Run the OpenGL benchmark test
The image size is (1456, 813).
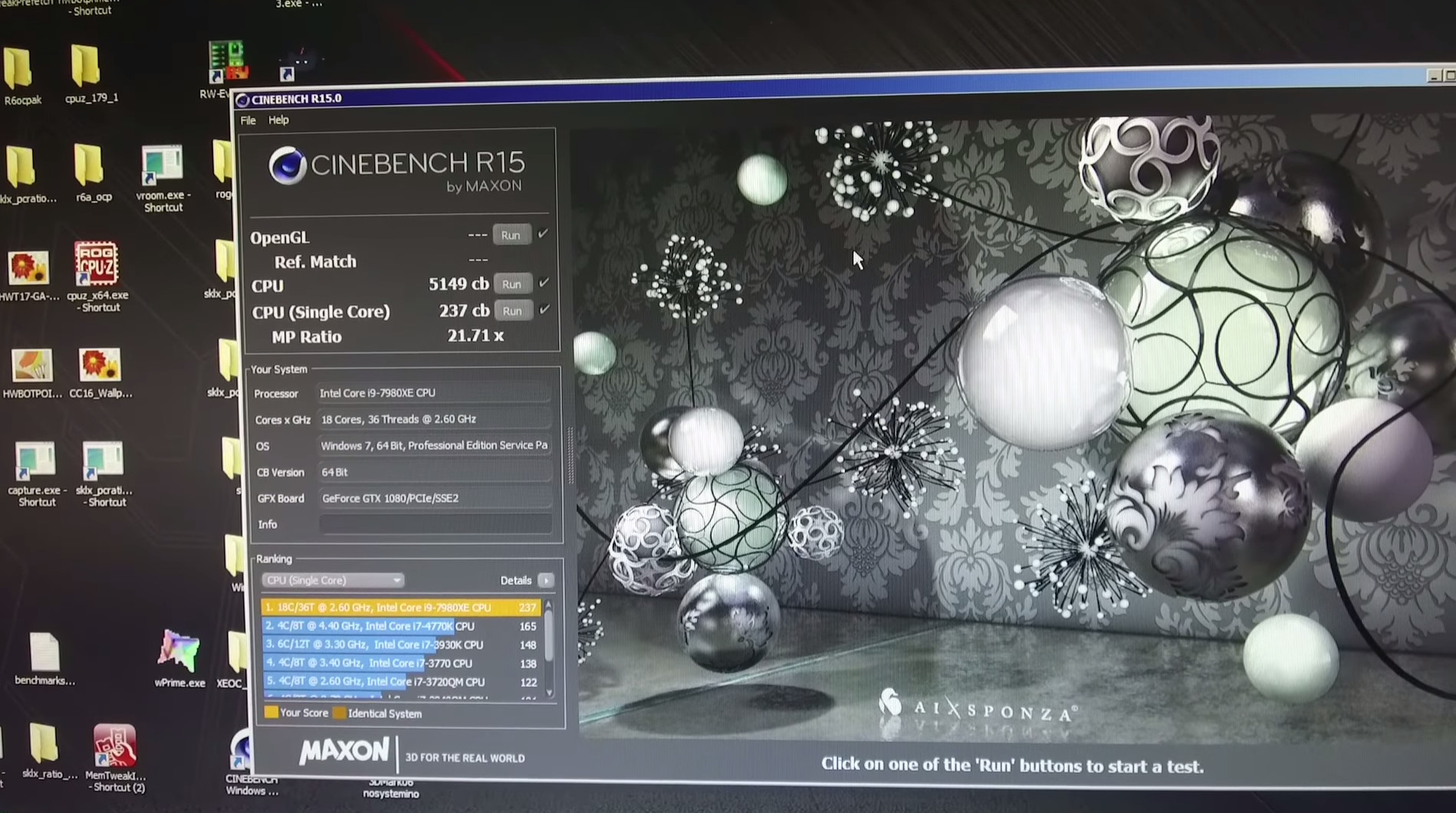point(511,235)
